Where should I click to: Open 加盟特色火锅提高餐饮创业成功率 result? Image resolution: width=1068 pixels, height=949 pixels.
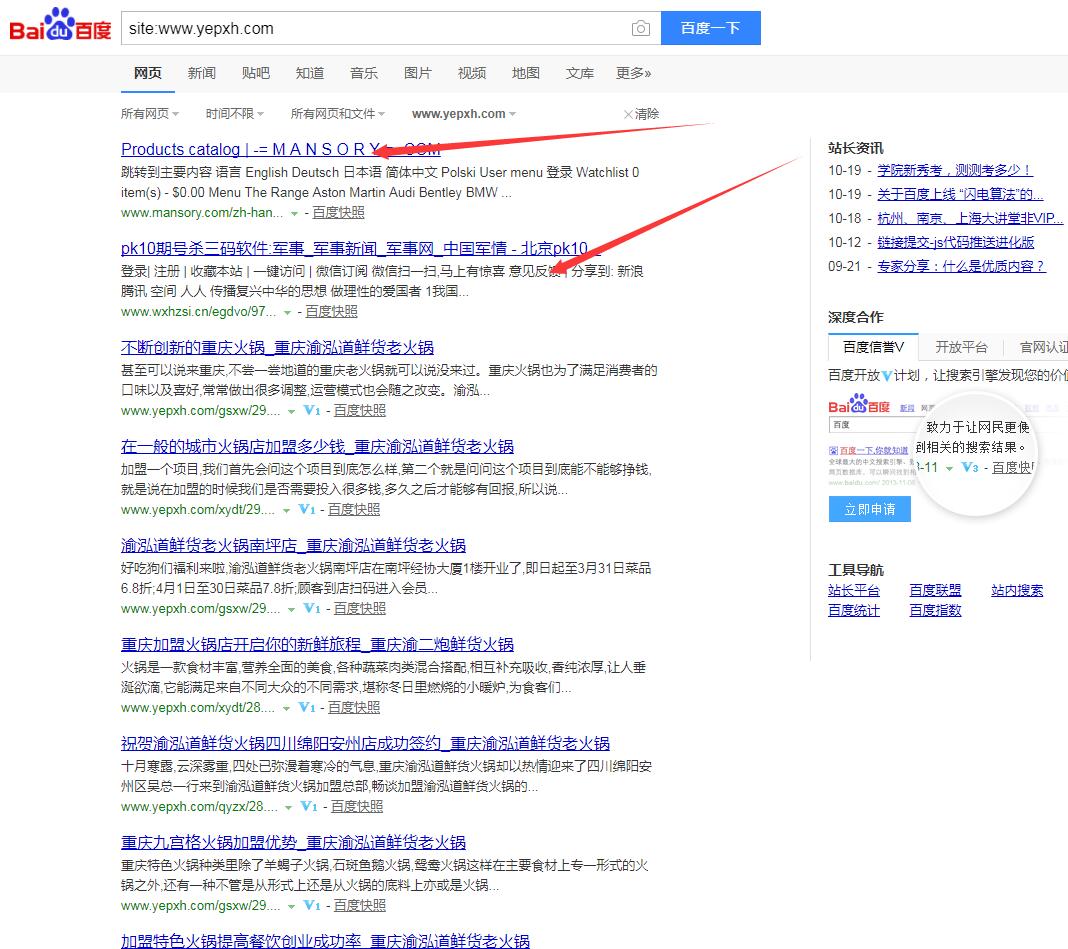coord(326,941)
